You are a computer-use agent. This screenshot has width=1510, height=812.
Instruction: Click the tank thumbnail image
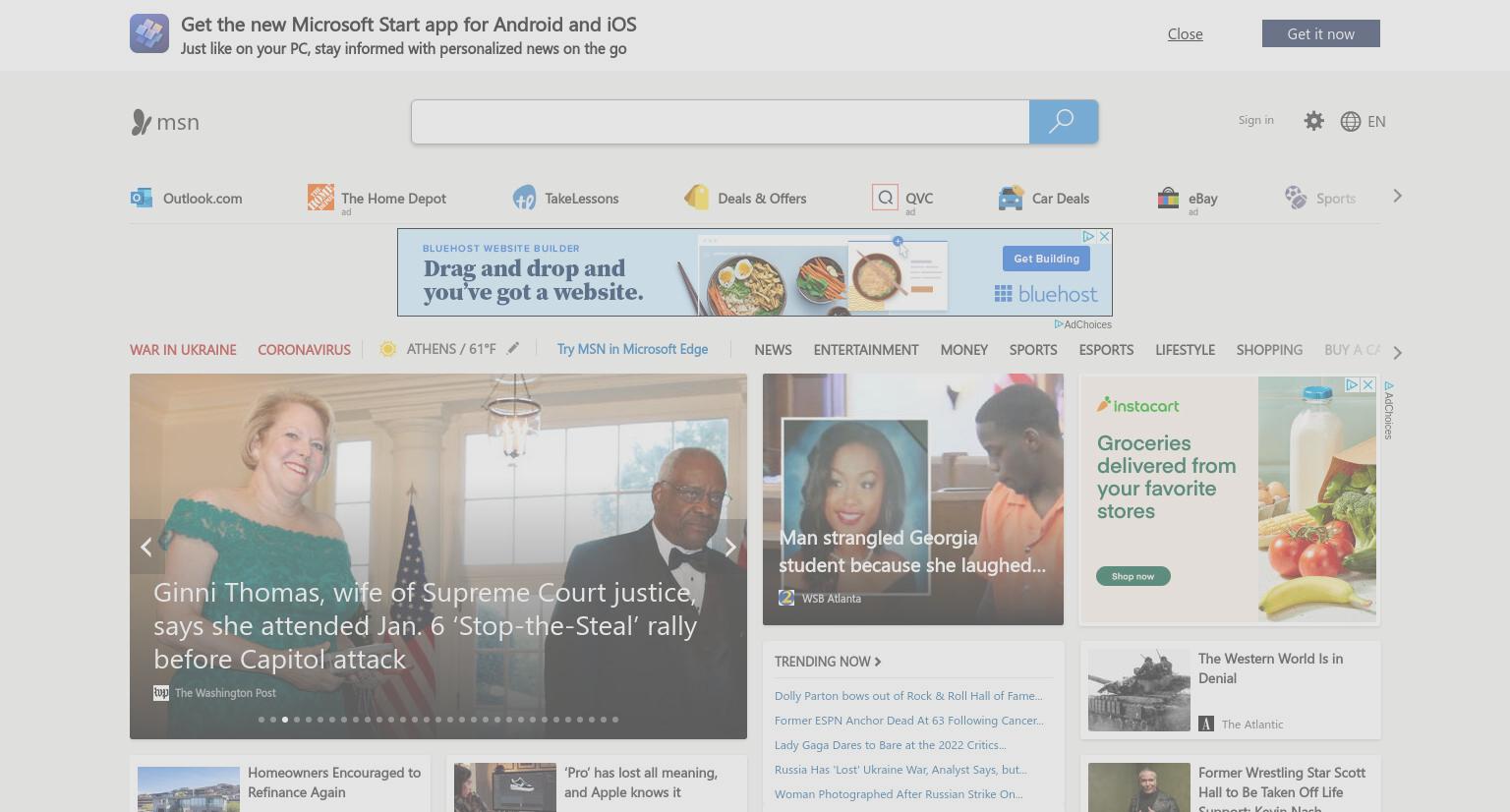(1138, 690)
